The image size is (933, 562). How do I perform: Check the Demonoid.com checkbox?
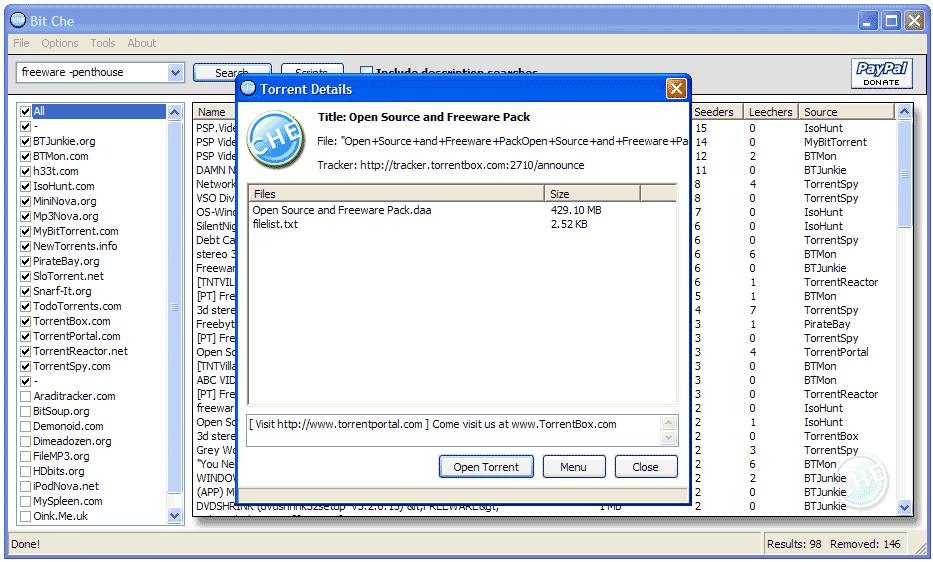[x=26, y=426]
